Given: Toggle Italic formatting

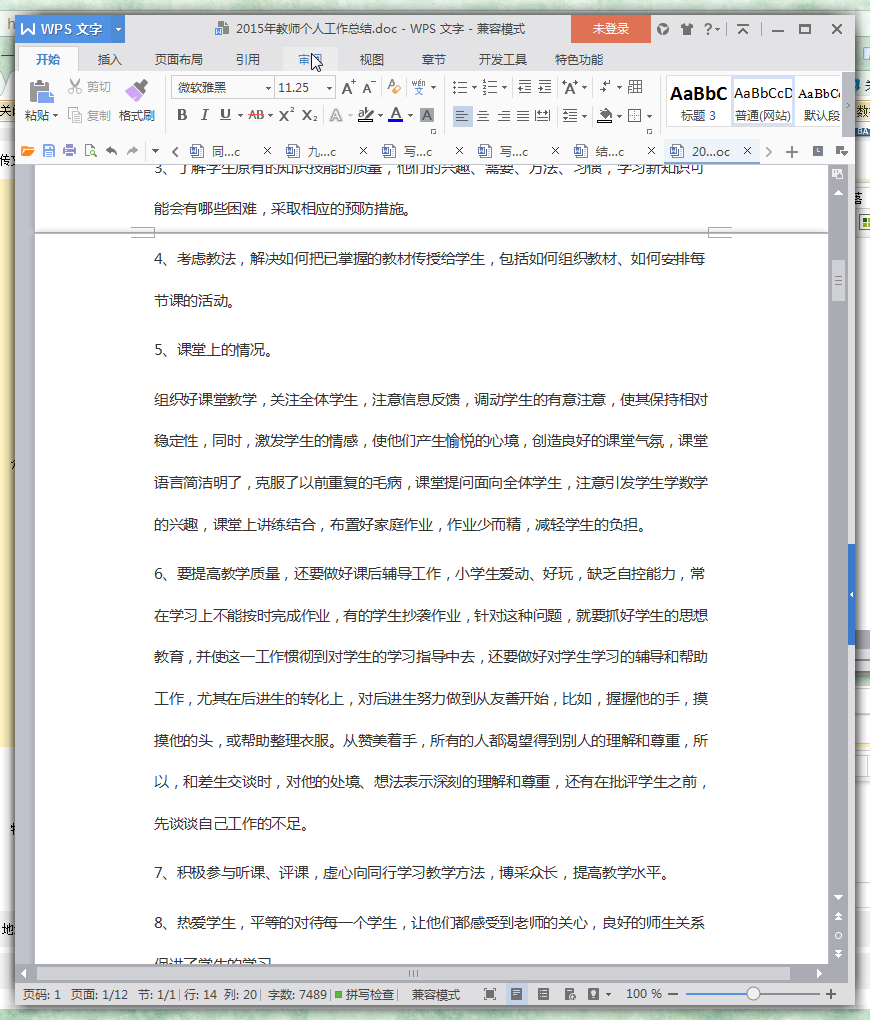Looking at the screenshot, I should (x=204, y=115).
